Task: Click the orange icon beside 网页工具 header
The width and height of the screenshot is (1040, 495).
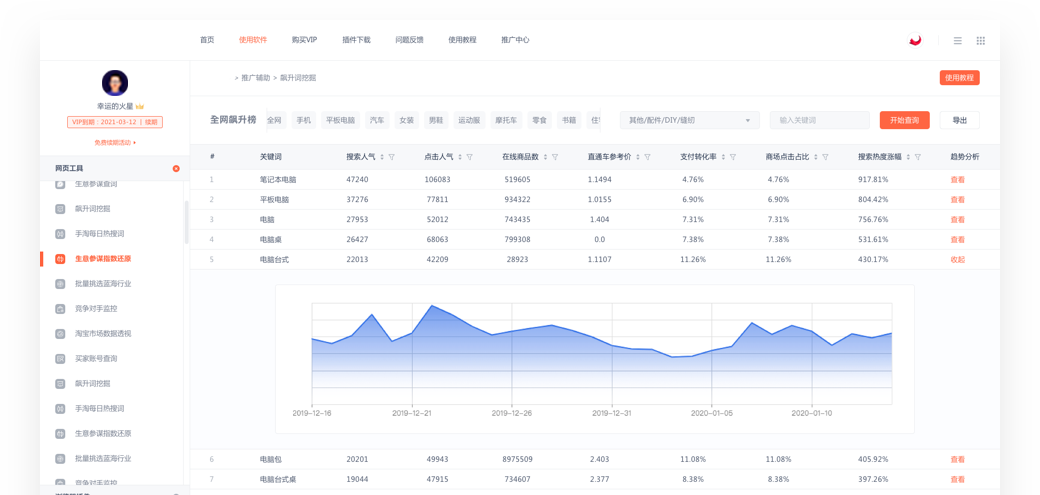Action: click(176, 168)
